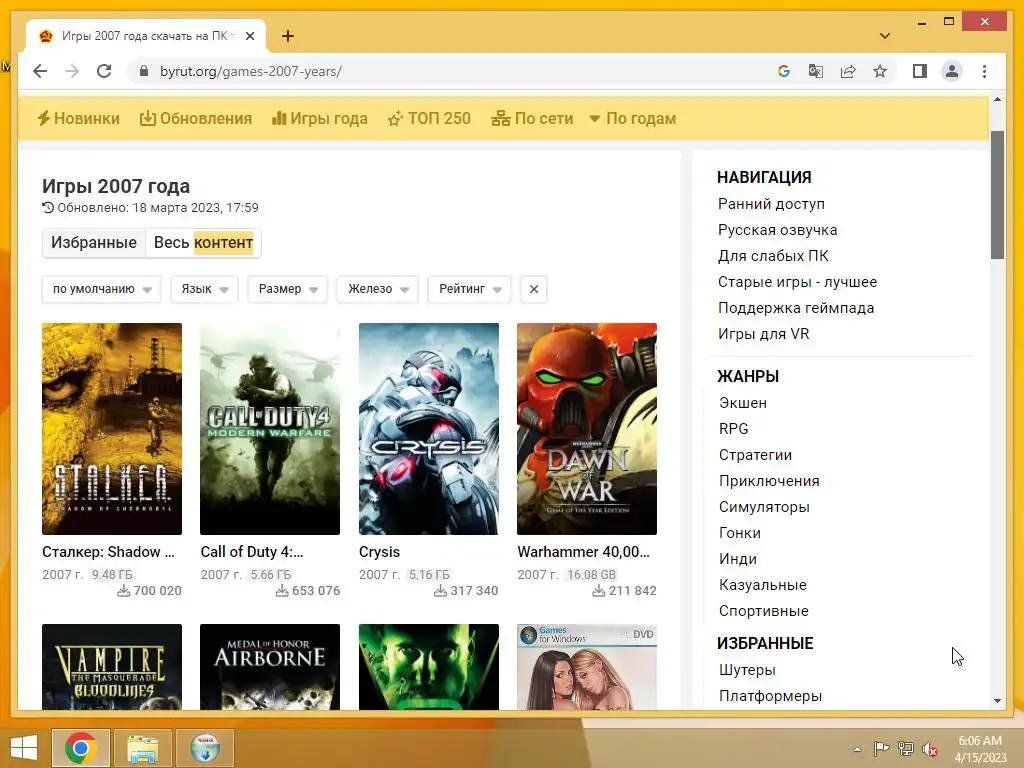Open the Call of Duty 4 cover
This screenshot has height=768, width=1024.
pos(270,429)
